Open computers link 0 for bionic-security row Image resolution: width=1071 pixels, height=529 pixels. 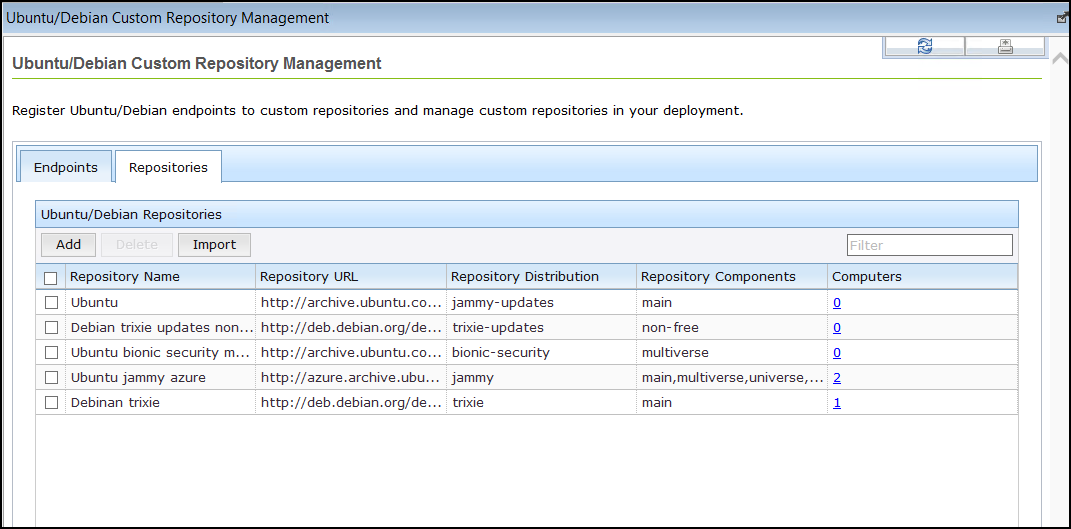837,353
